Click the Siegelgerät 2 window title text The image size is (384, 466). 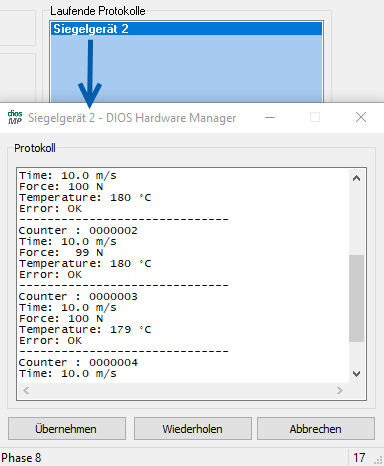pyautogui.click(x=132, y=118)
